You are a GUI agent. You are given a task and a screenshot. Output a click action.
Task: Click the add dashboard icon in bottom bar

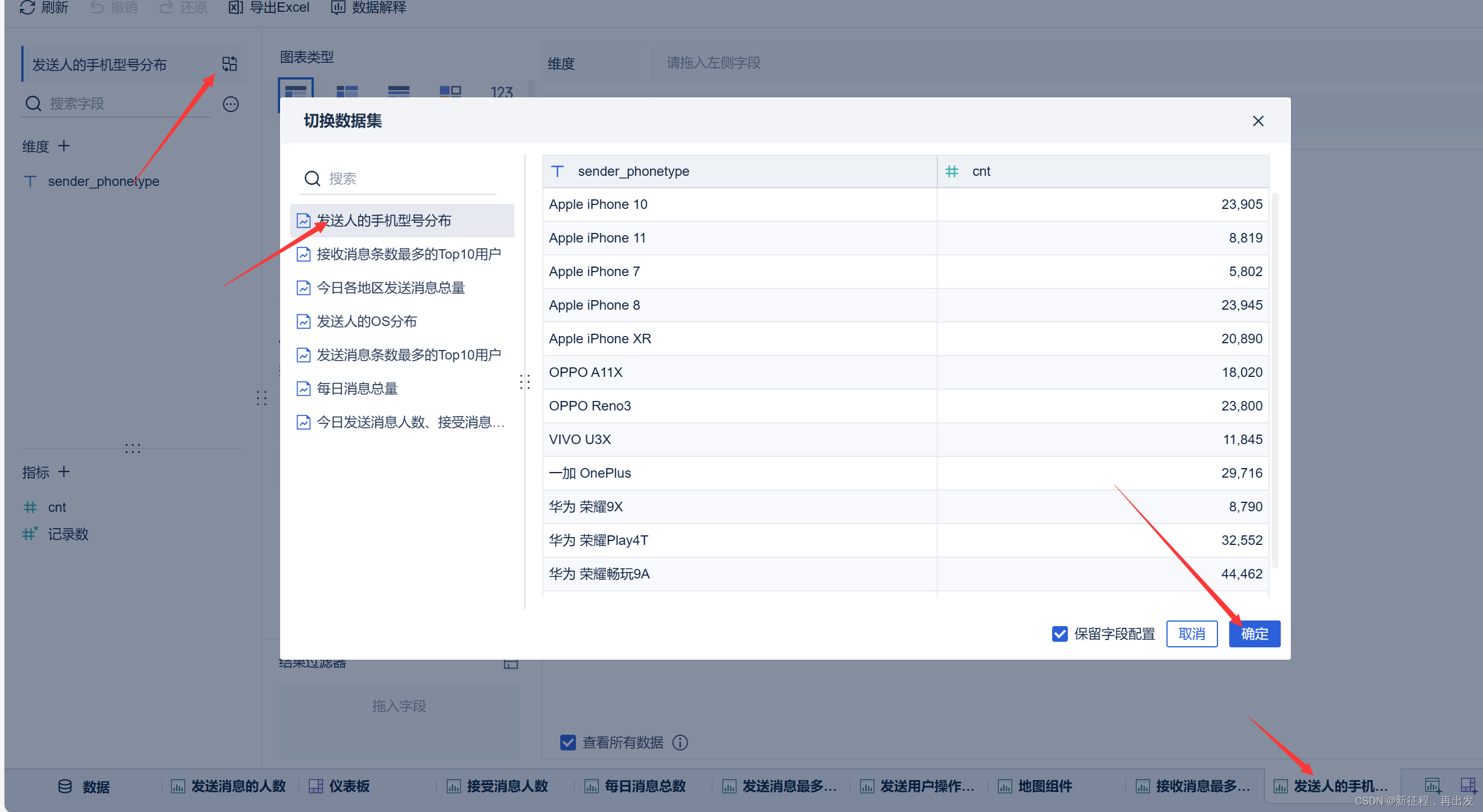tap(1468, 785)
